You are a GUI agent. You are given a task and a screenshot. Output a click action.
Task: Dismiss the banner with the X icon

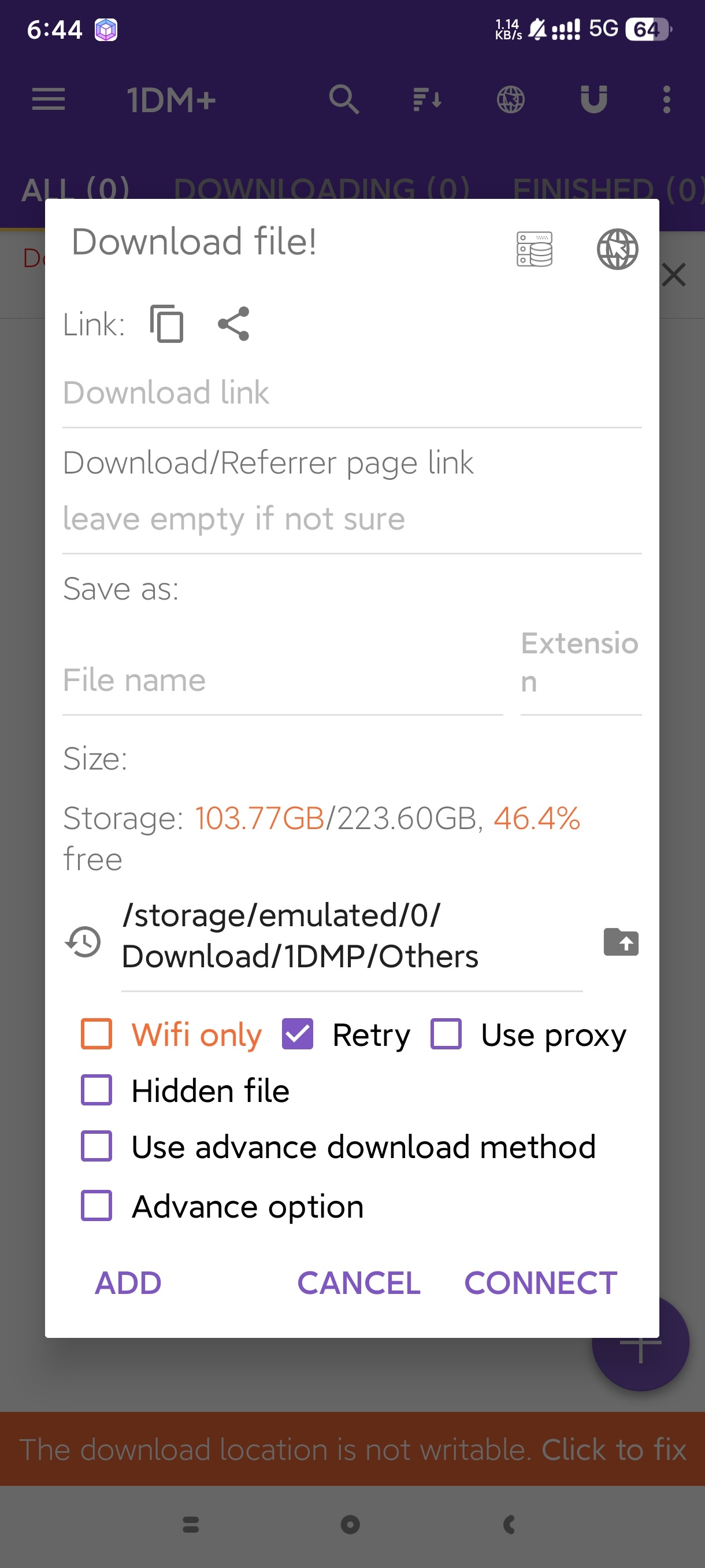click(x=674, y=275)
